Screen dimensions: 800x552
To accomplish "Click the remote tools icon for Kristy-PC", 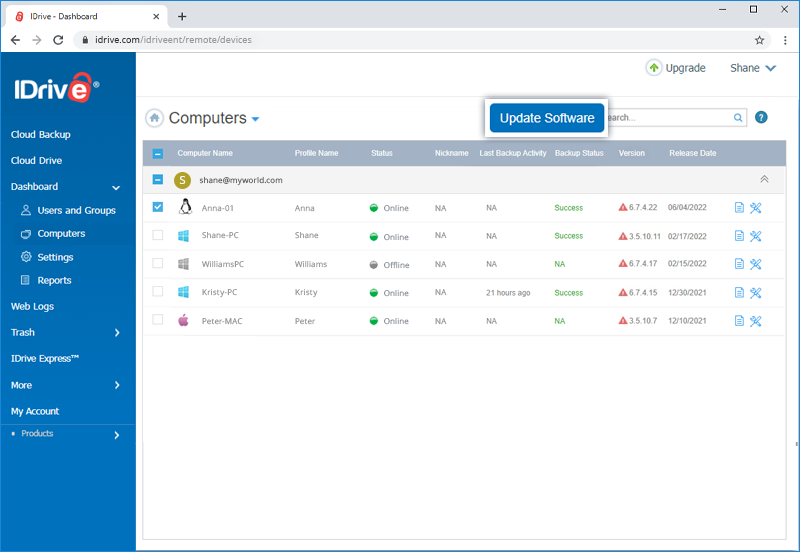I will pos(756,293).
